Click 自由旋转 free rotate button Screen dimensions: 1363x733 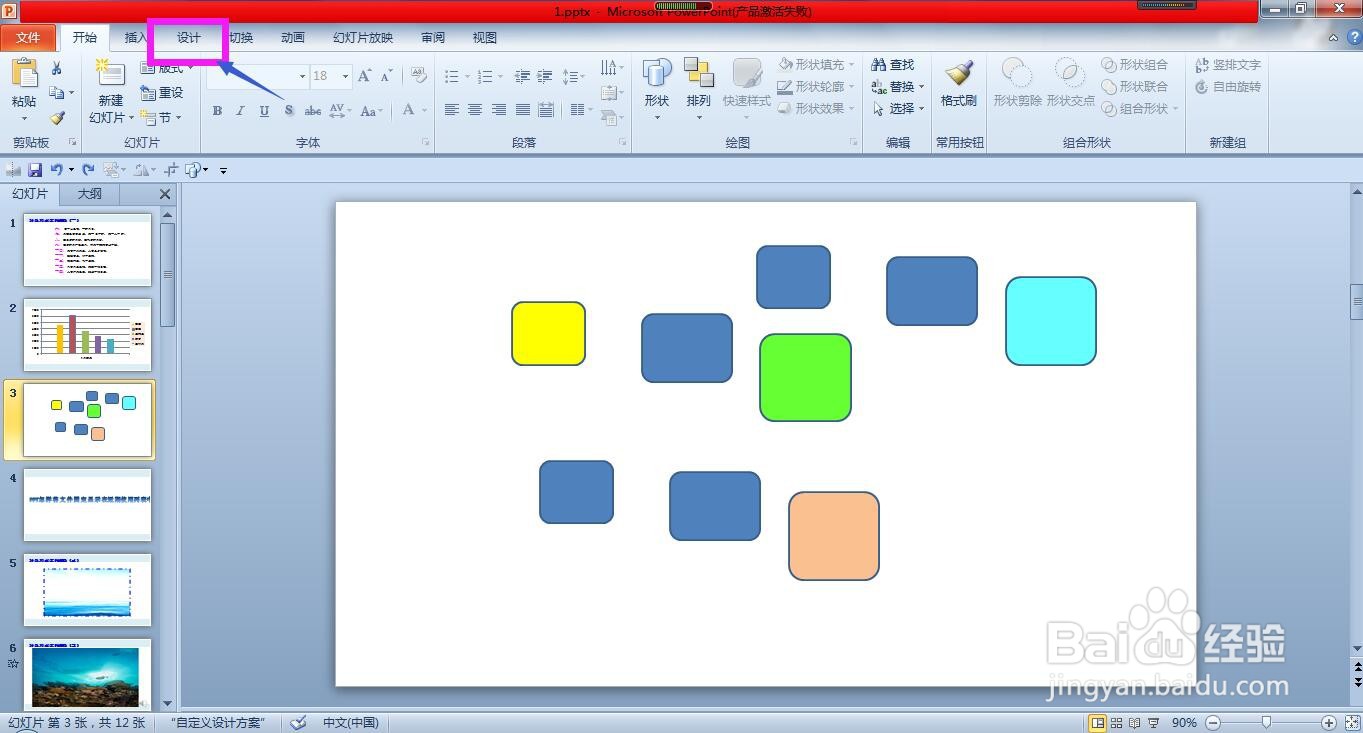coord(1227,87)
